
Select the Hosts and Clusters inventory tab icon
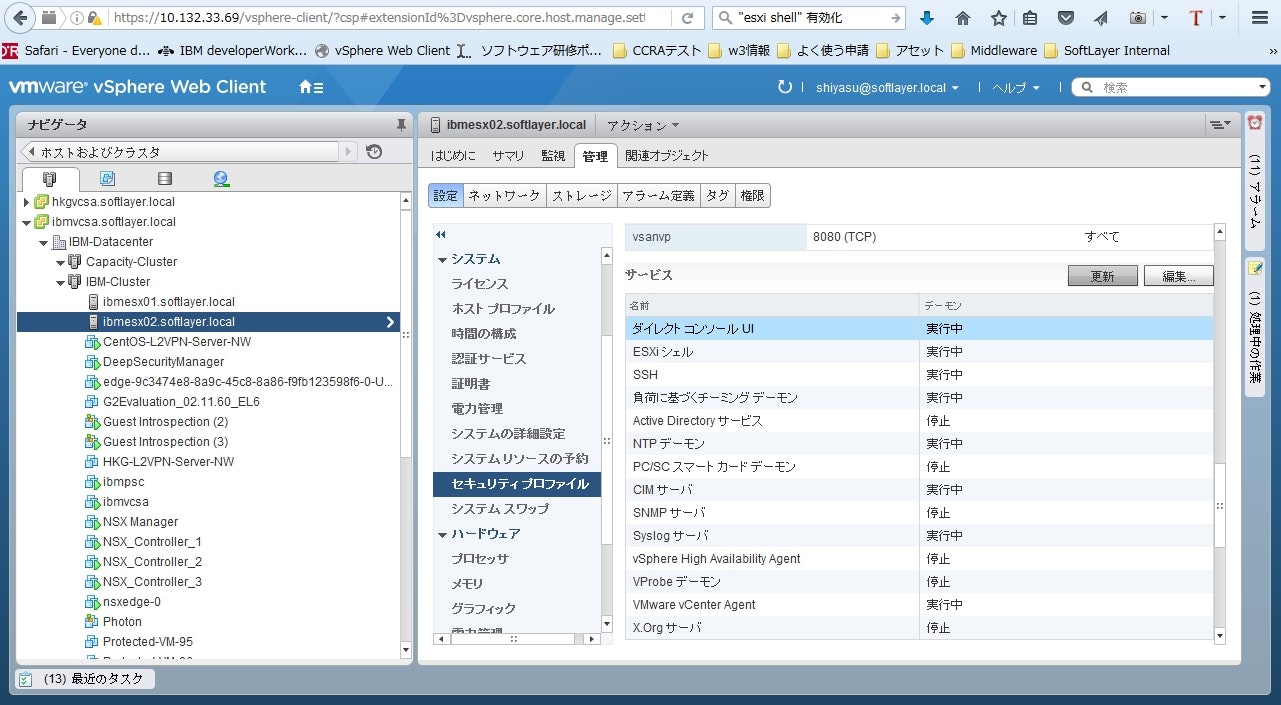click(50, 179)
